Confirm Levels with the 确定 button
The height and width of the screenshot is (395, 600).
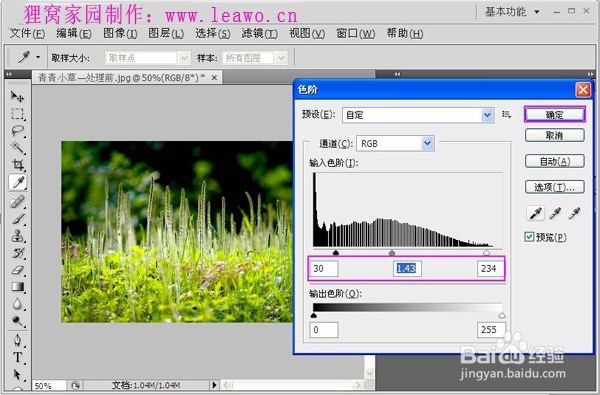554,114
